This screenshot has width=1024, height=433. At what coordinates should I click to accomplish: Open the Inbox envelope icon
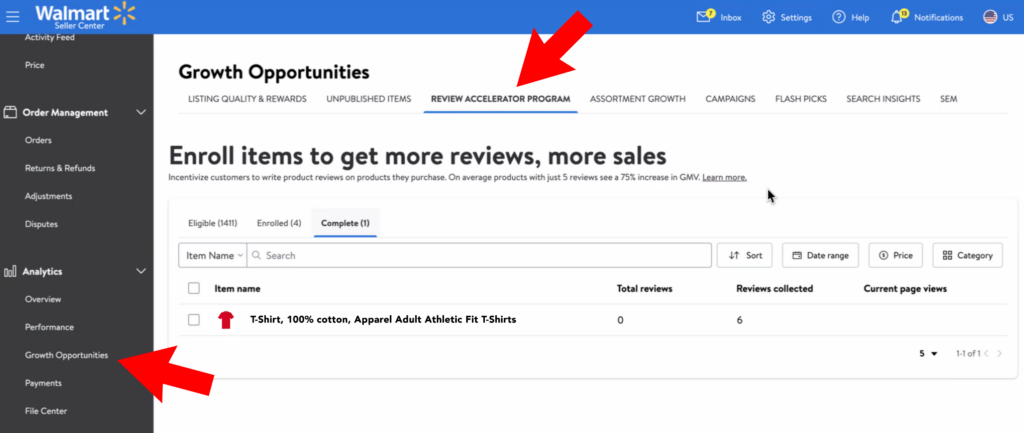[x=704, y=16]
